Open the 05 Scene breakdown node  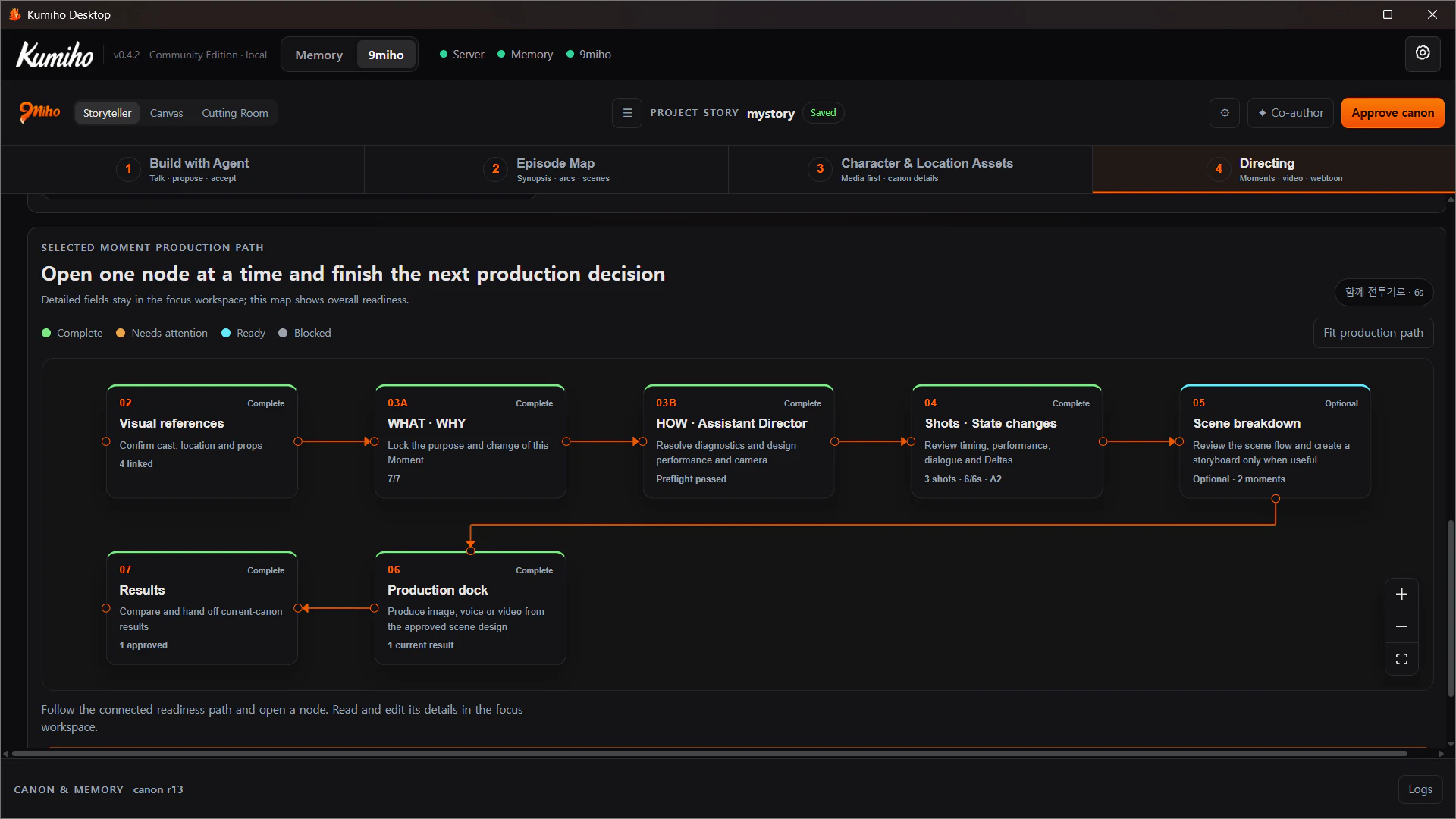[x=1276, y=441]
